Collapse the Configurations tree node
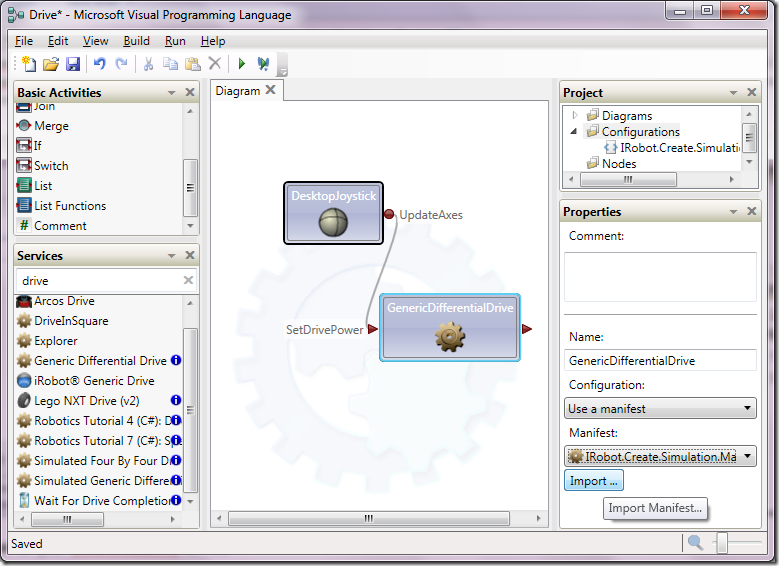The image size is (779, 566). click(575, 131)
